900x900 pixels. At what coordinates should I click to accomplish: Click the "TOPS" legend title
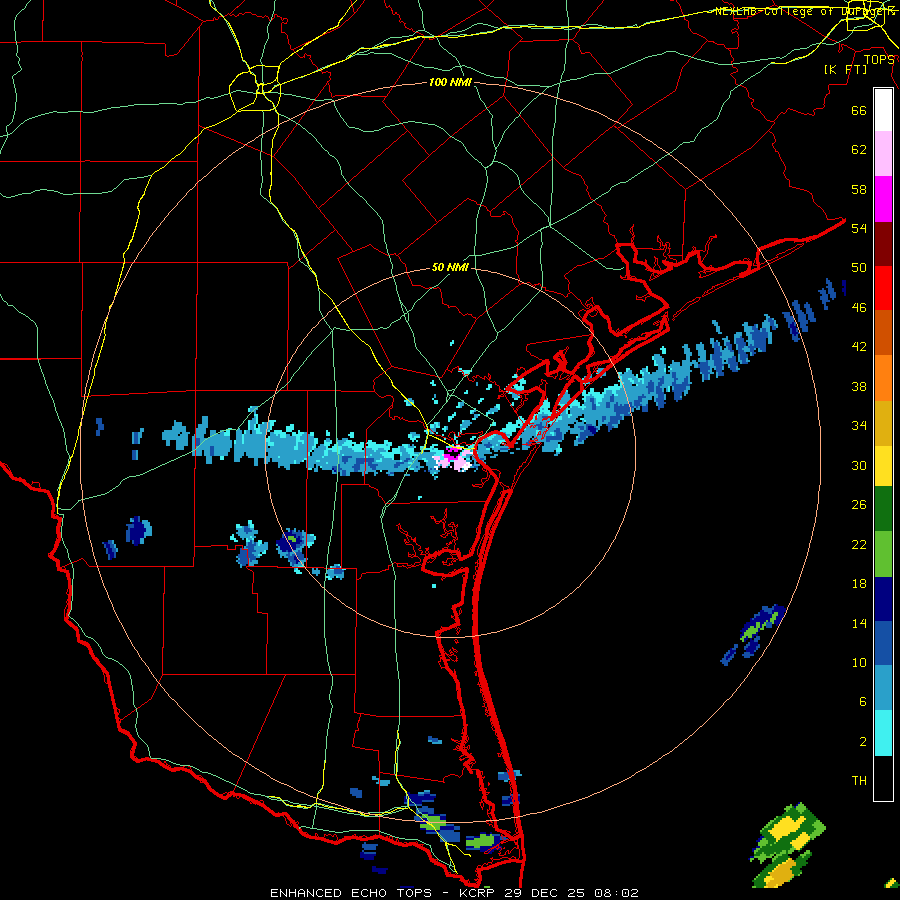(x=879, y=59)
